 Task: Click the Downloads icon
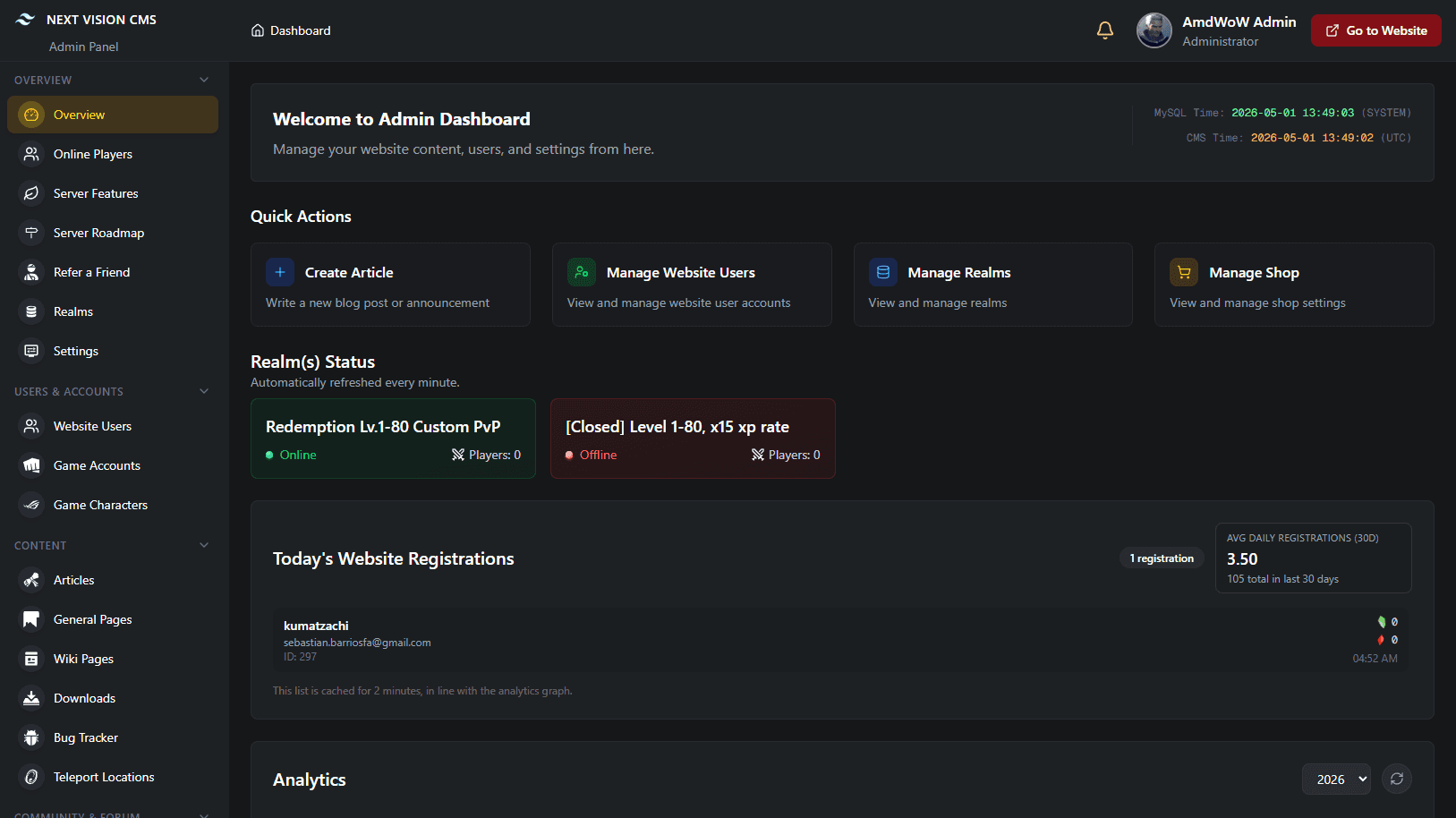pos(31,698)
